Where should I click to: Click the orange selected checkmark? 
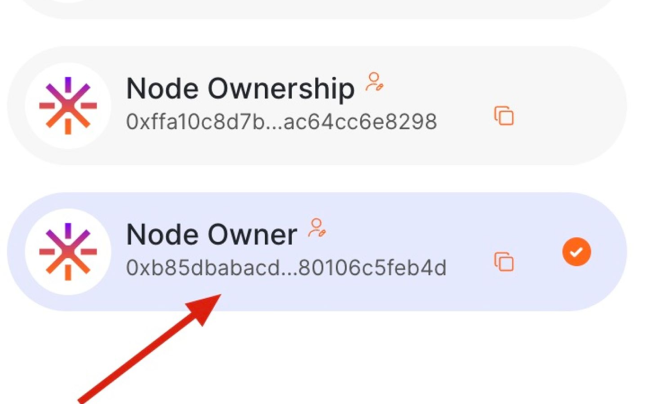pos(576,252)
